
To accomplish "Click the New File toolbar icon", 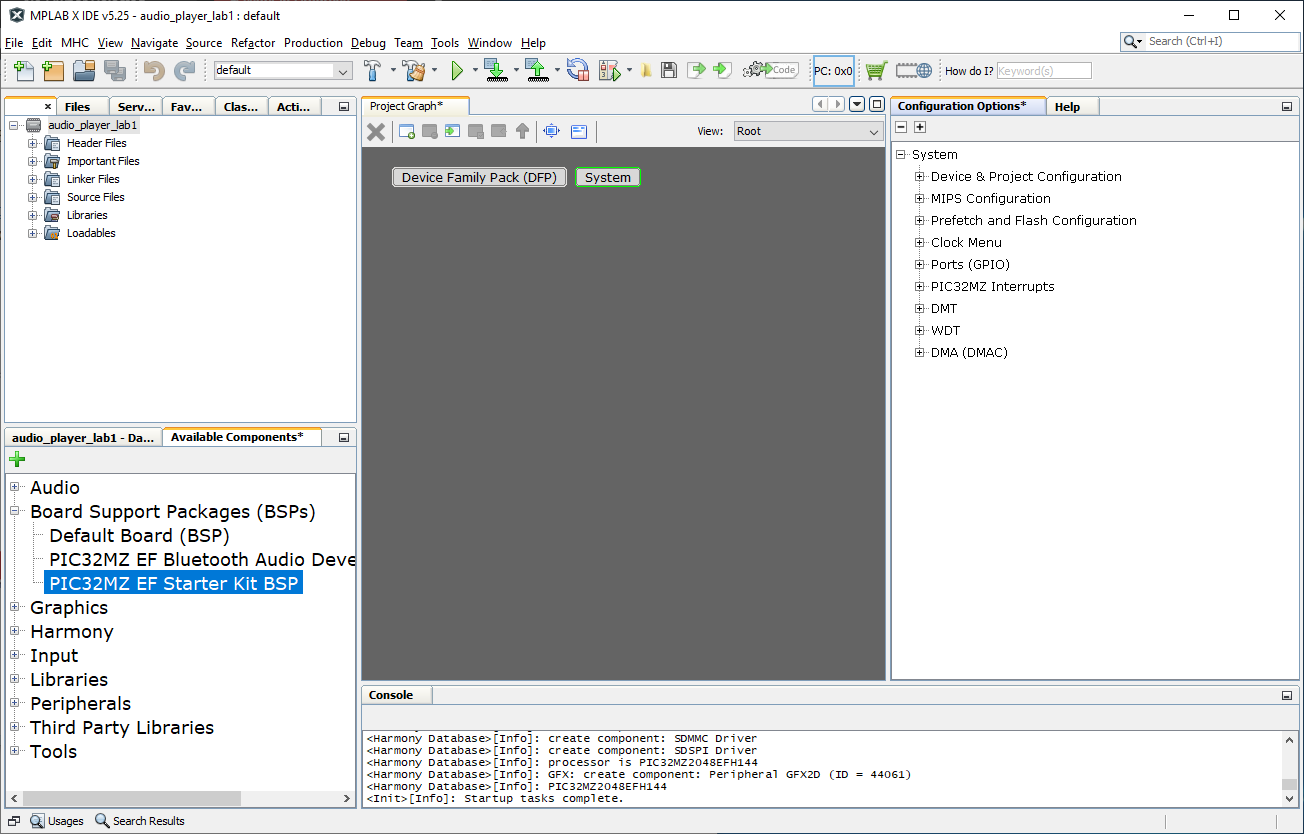I will [24, 71].
